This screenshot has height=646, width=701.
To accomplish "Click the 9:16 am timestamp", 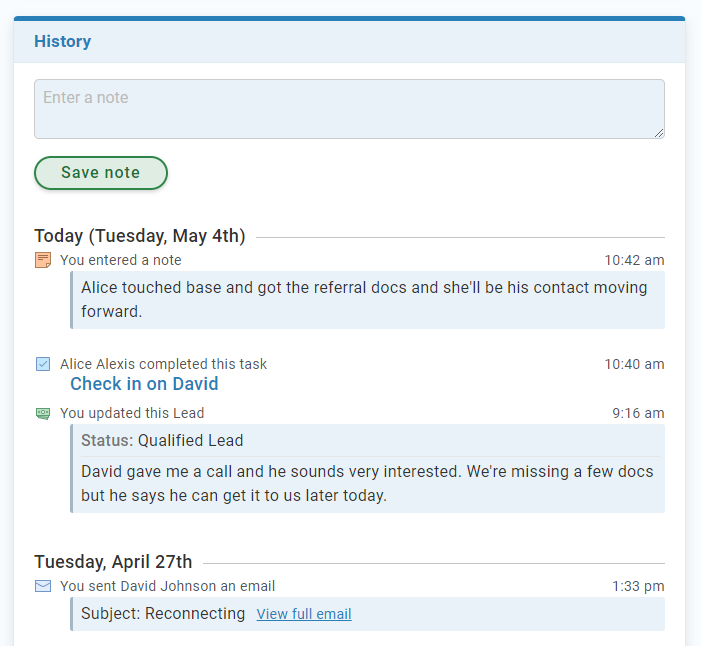I will [638, 413].
